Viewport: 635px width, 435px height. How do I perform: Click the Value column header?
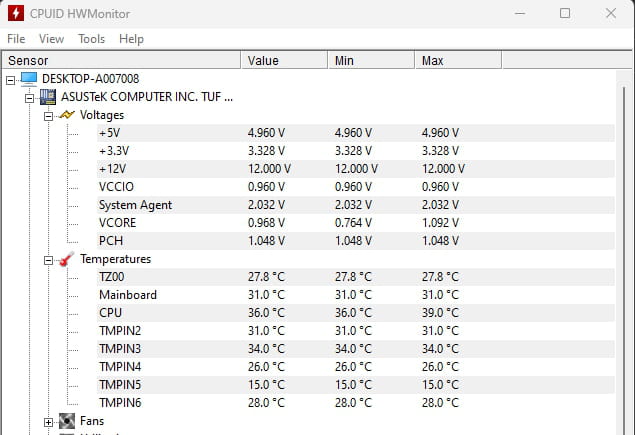coord(284,61)
